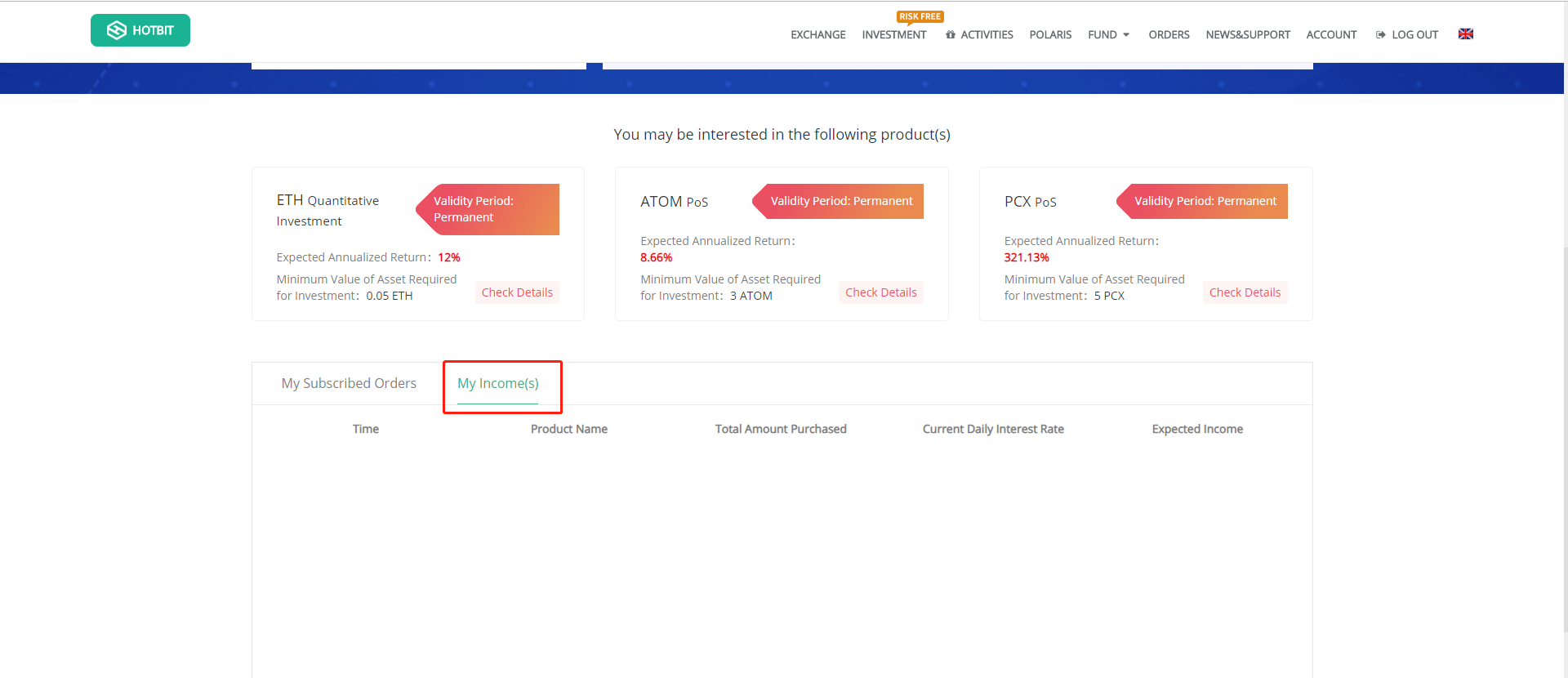The image size is (1568, 678).
Task: Open the Account page
Action: [1331, 35]
